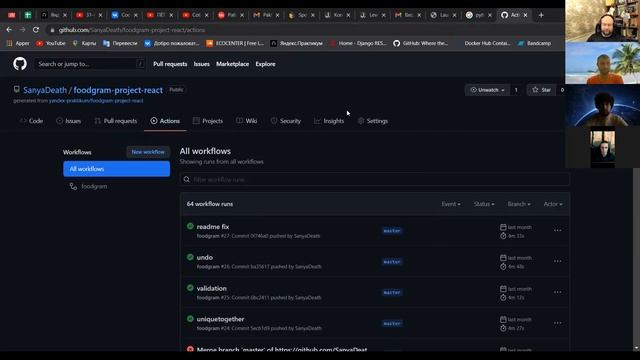Go forward with browser forward arrow
640x360 pixels.
22,30
